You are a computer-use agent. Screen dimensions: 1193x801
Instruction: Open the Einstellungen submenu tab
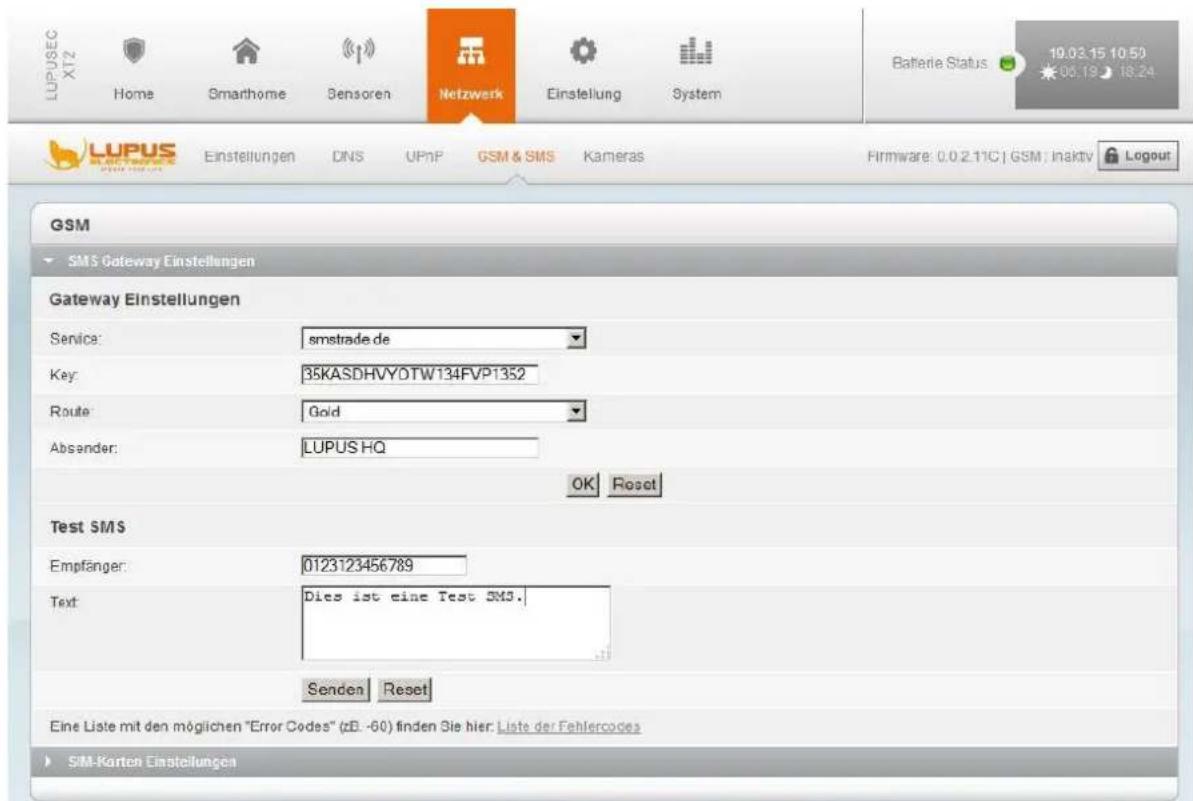pos(250,156)
